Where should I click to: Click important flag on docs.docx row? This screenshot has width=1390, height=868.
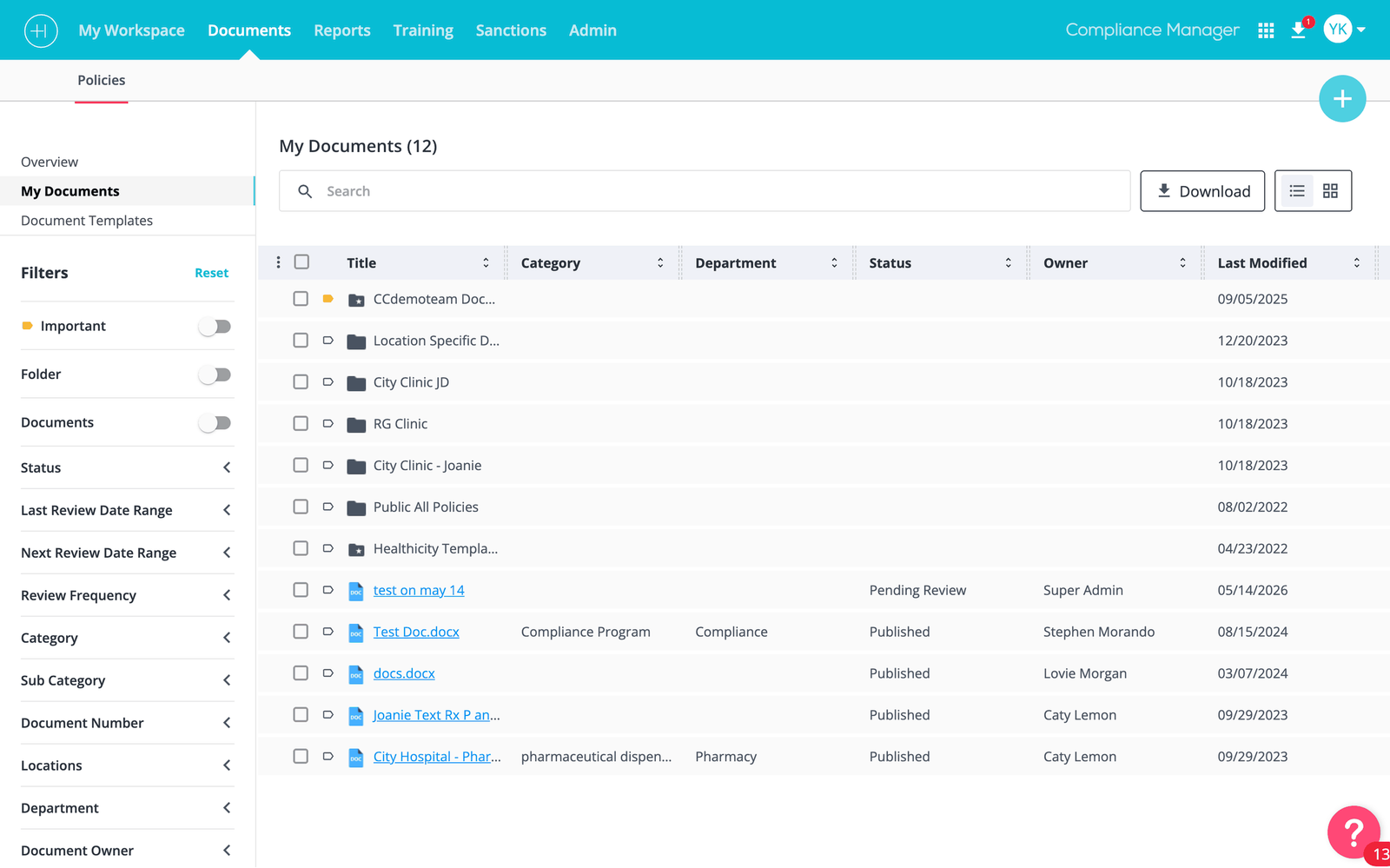point(328,673)
